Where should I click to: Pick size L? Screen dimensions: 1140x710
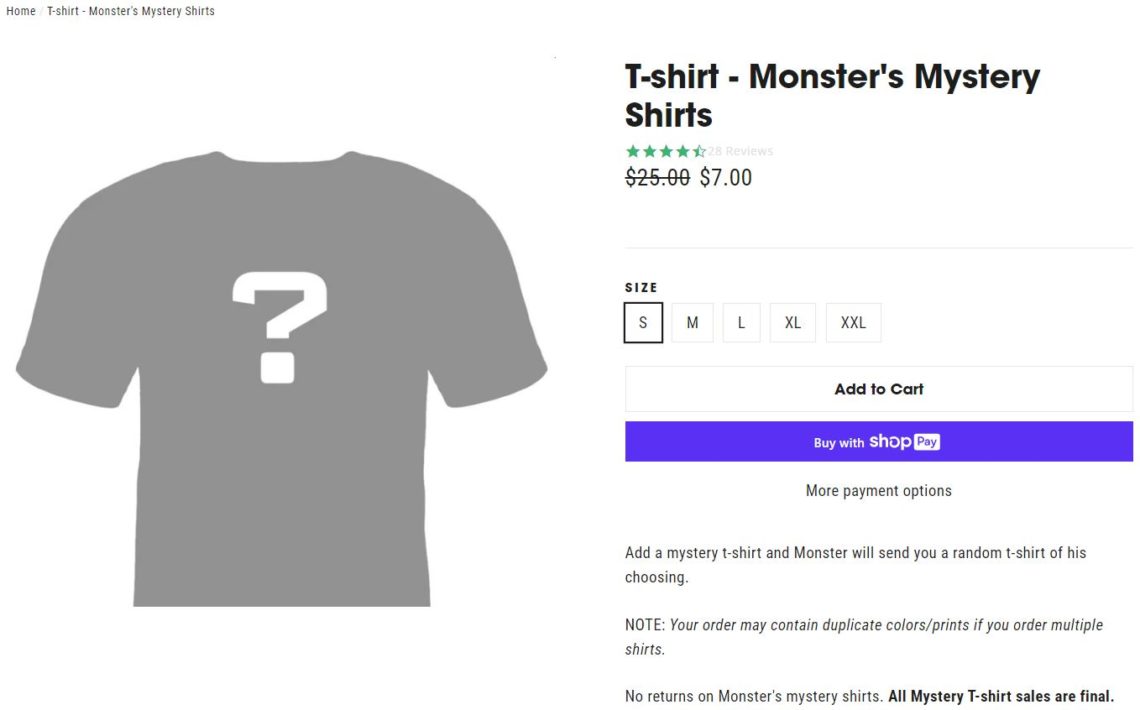click(x=741, y=323)
